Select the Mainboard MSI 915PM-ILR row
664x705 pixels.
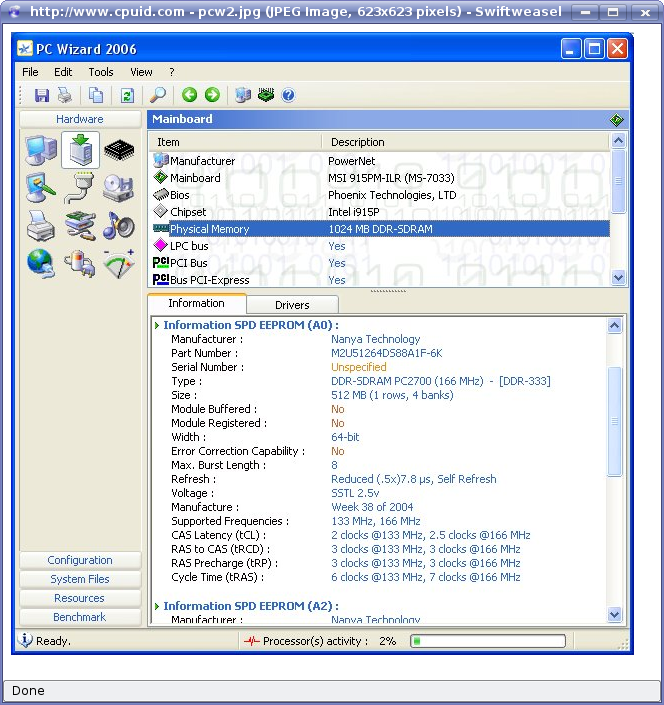point(379,178)
